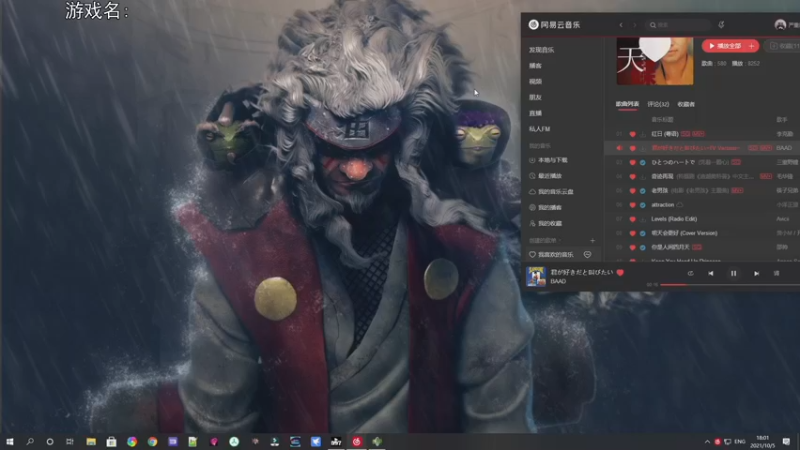800x450 pixels.
Task: Add all songs to queue plus icon
Action: 752,46
